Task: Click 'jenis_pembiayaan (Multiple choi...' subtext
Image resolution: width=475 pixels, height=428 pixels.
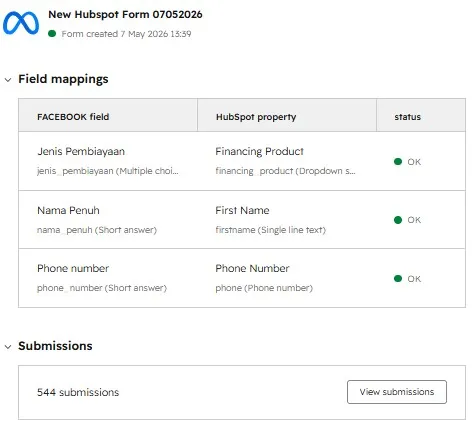Action: point(108,171)
